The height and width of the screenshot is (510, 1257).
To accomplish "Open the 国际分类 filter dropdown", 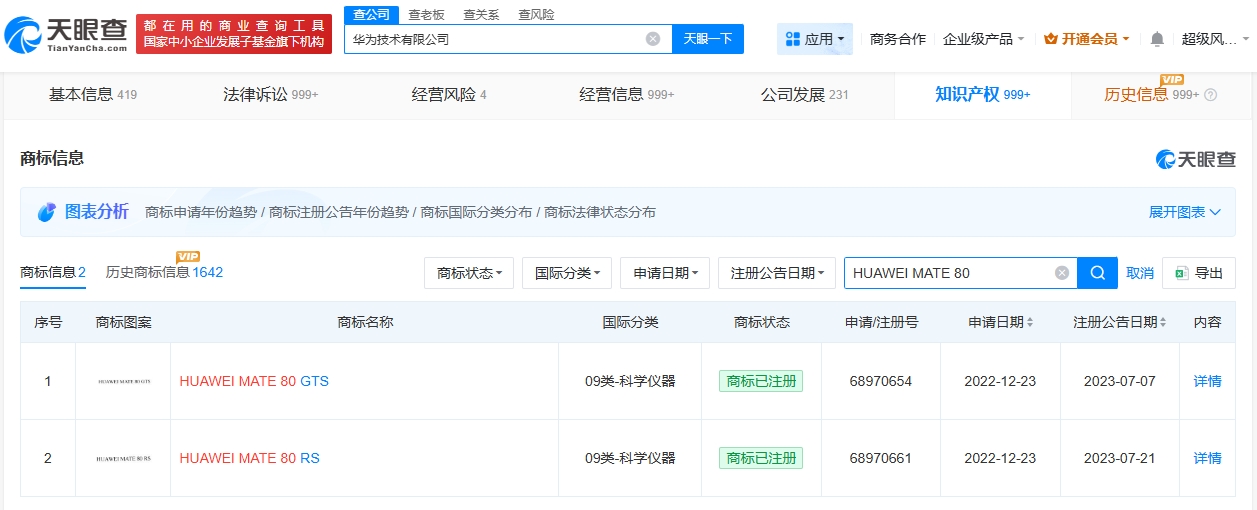I will (566, 273).
